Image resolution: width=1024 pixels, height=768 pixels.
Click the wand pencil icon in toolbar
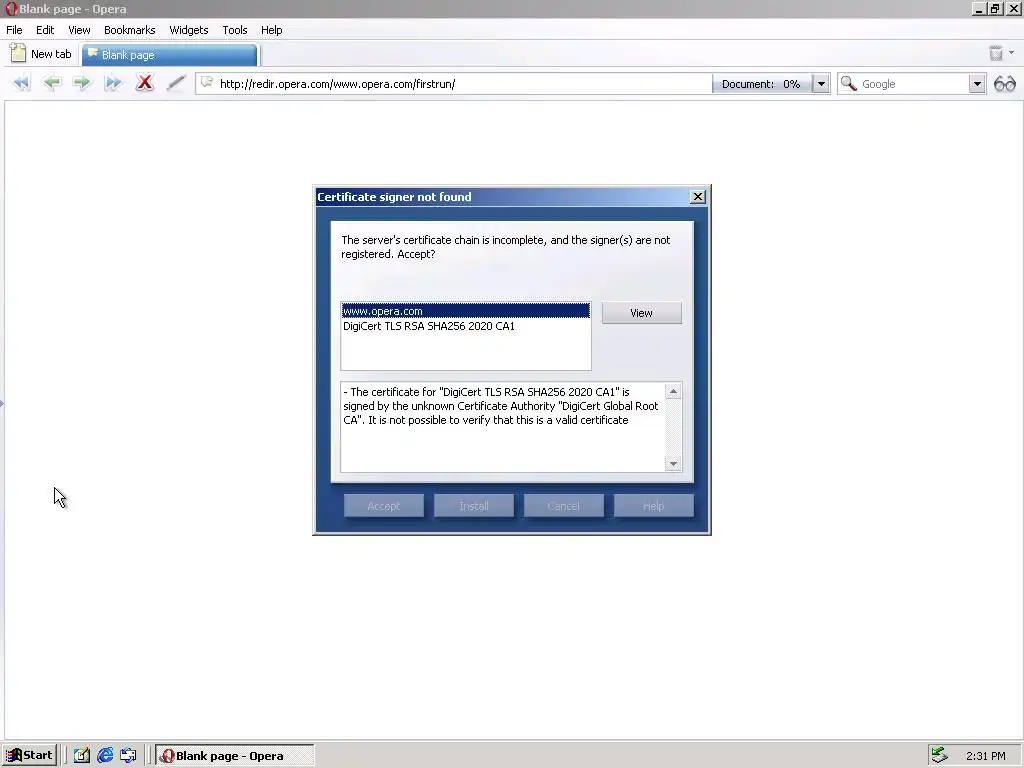pyautogui.click(x=176, y=83)
